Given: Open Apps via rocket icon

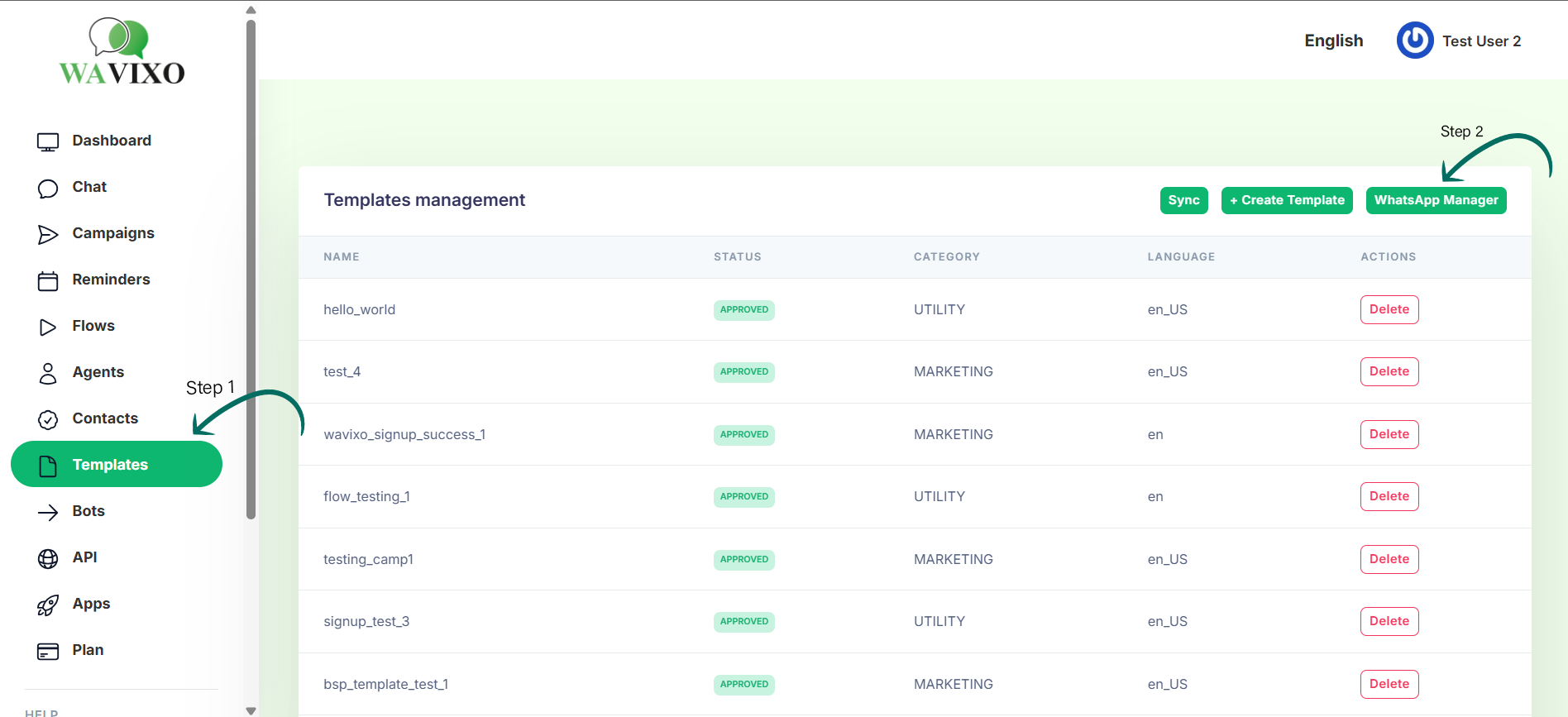Looking at the screenshot, I should [48, 605].
